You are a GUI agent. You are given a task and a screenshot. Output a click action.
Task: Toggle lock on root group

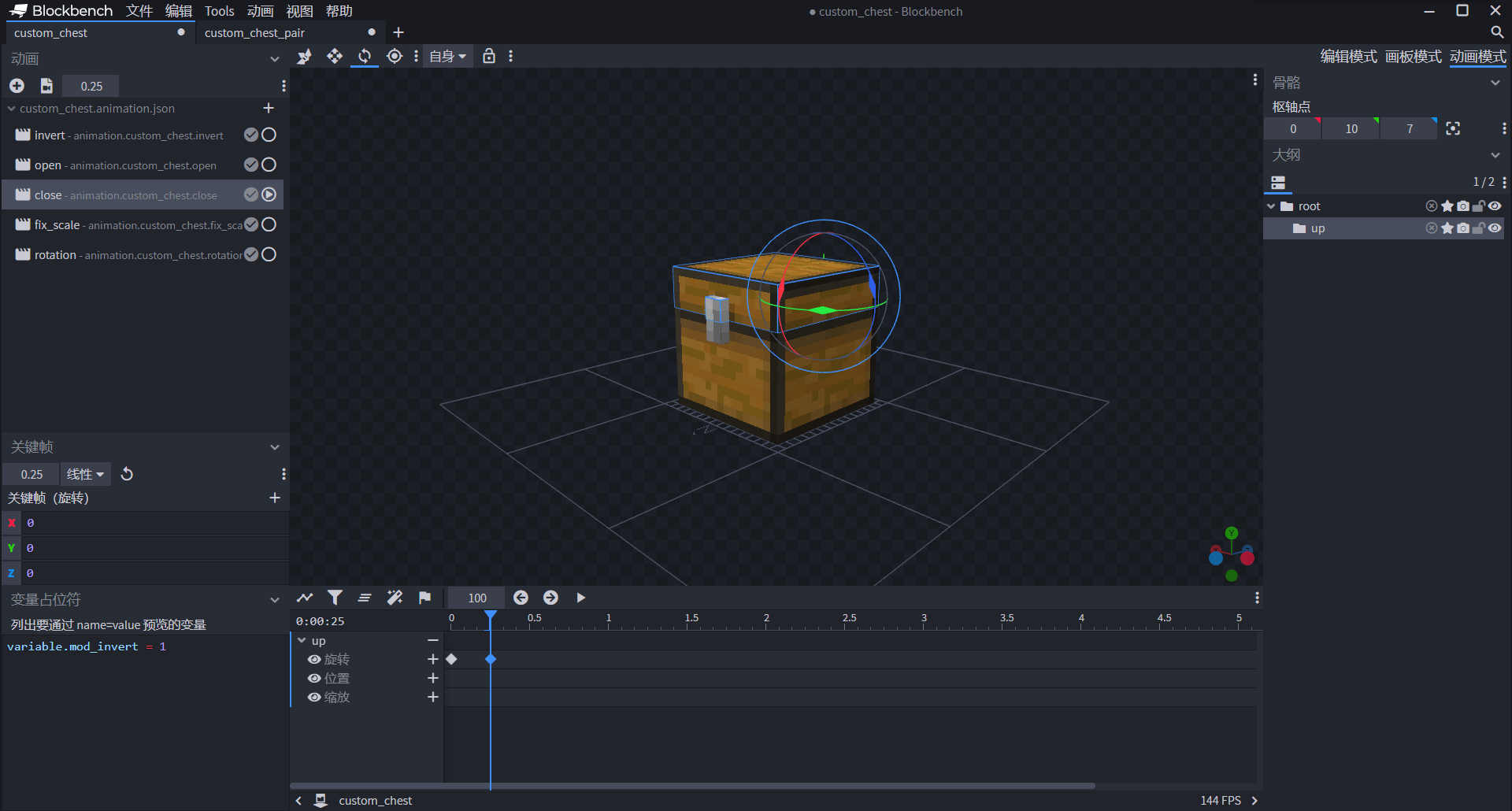(1479, 206)
